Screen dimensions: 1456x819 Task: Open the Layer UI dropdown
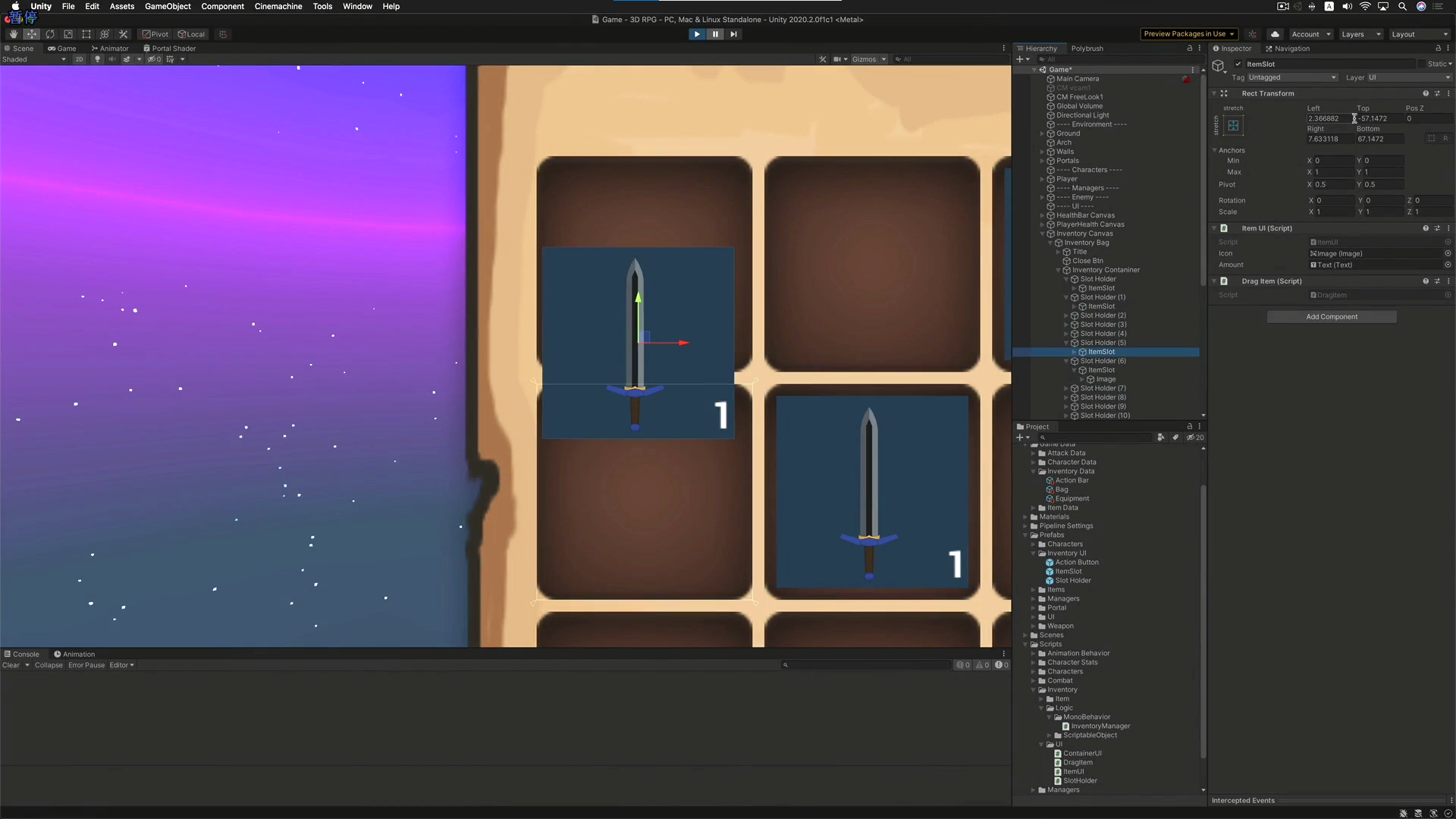click(x=1408, y=77)
